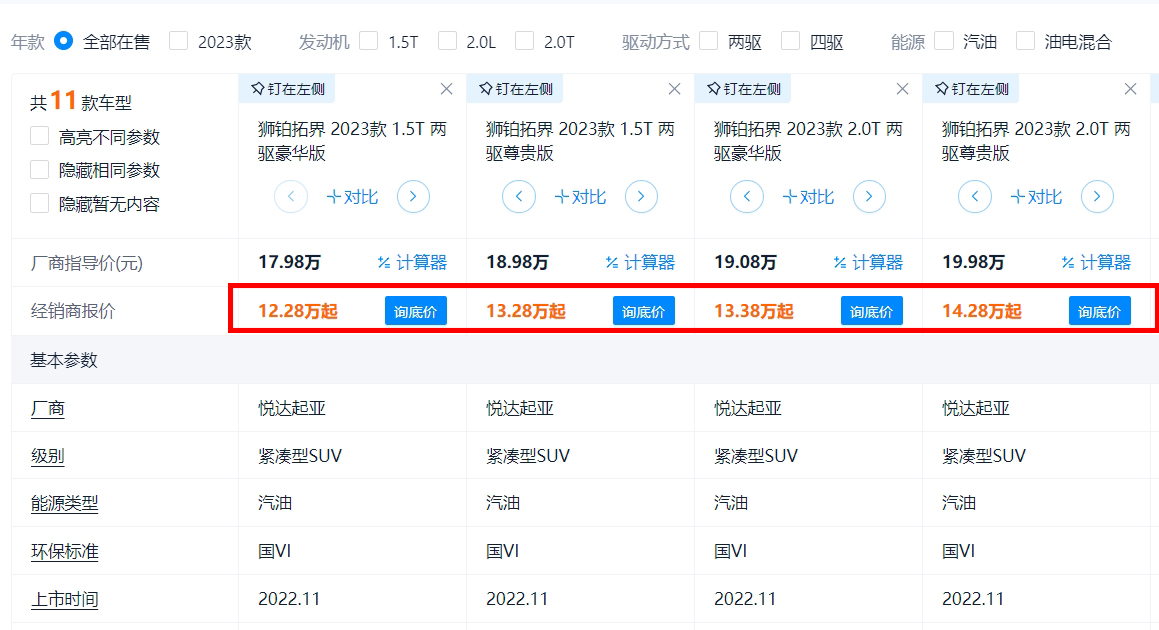Go to previous model in 1.5T 两驱豪华版 column

click(290, 197)
